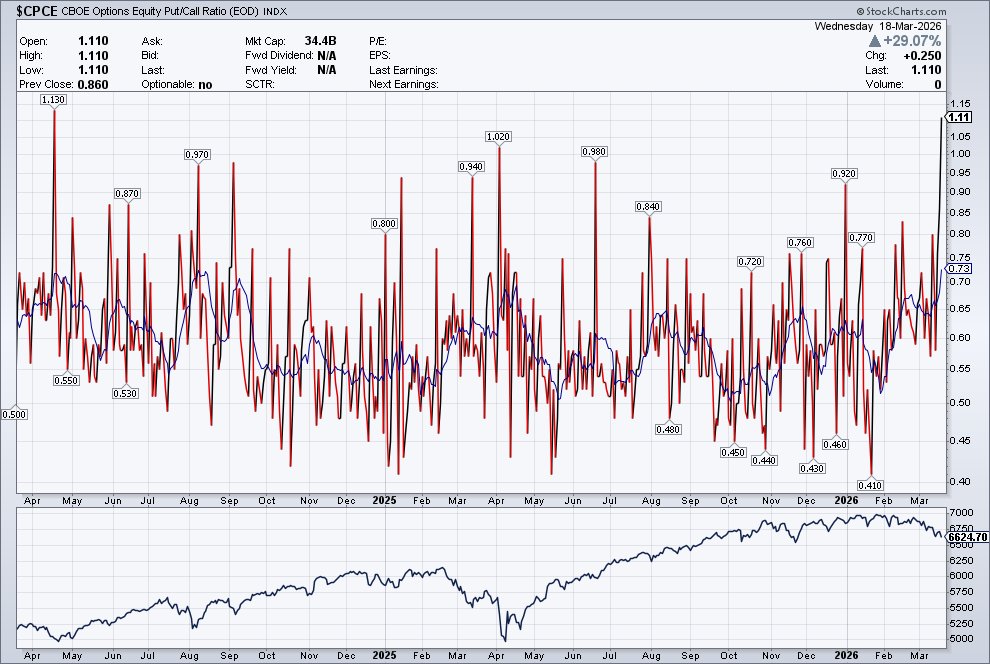This screenshot has width=990, height=664.
Task: Select 'CBOE Options Equity Put/Call Ratio (EOD)' title text
Action: 160,11
